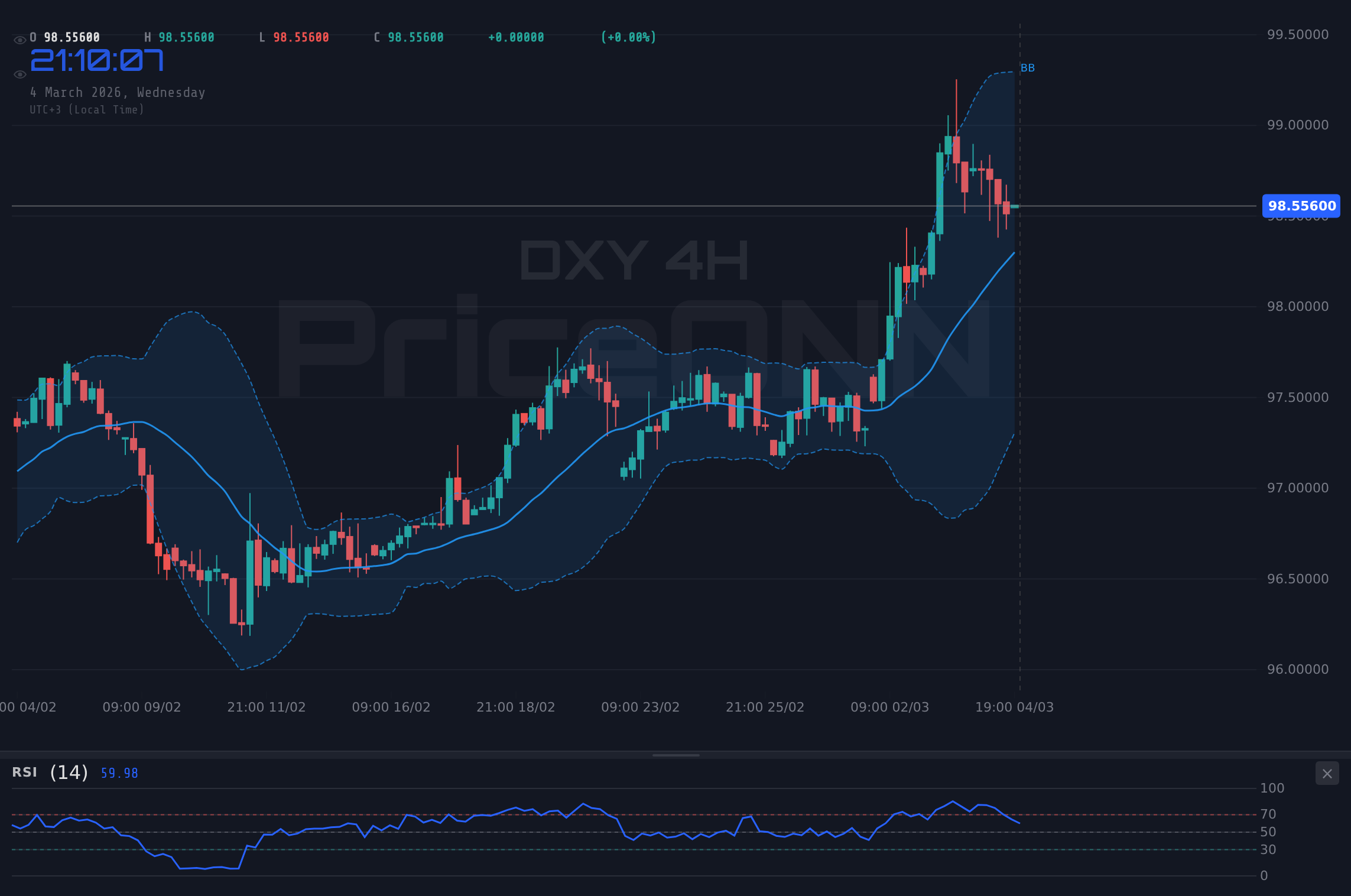The image size is (1351, 896).
Task: Click the BB Bollinger Bands label
Action: tap(1028, 68)
